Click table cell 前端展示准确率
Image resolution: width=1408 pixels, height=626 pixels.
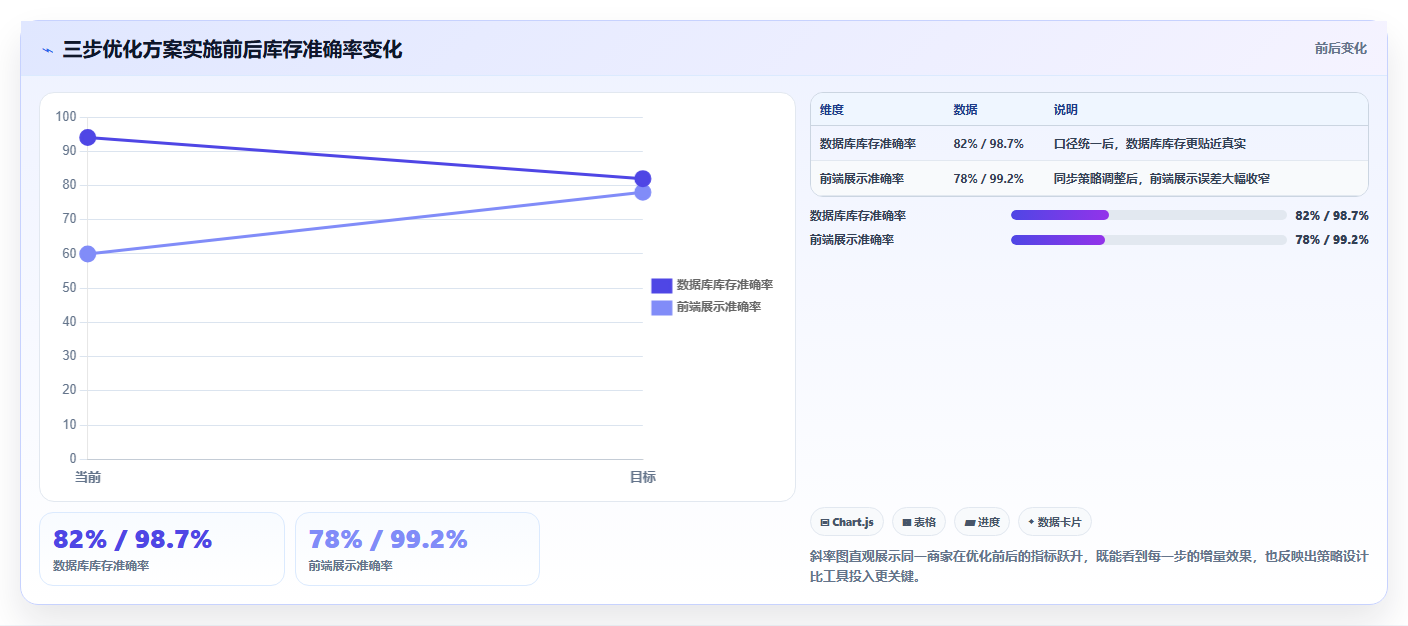point(862,179)
